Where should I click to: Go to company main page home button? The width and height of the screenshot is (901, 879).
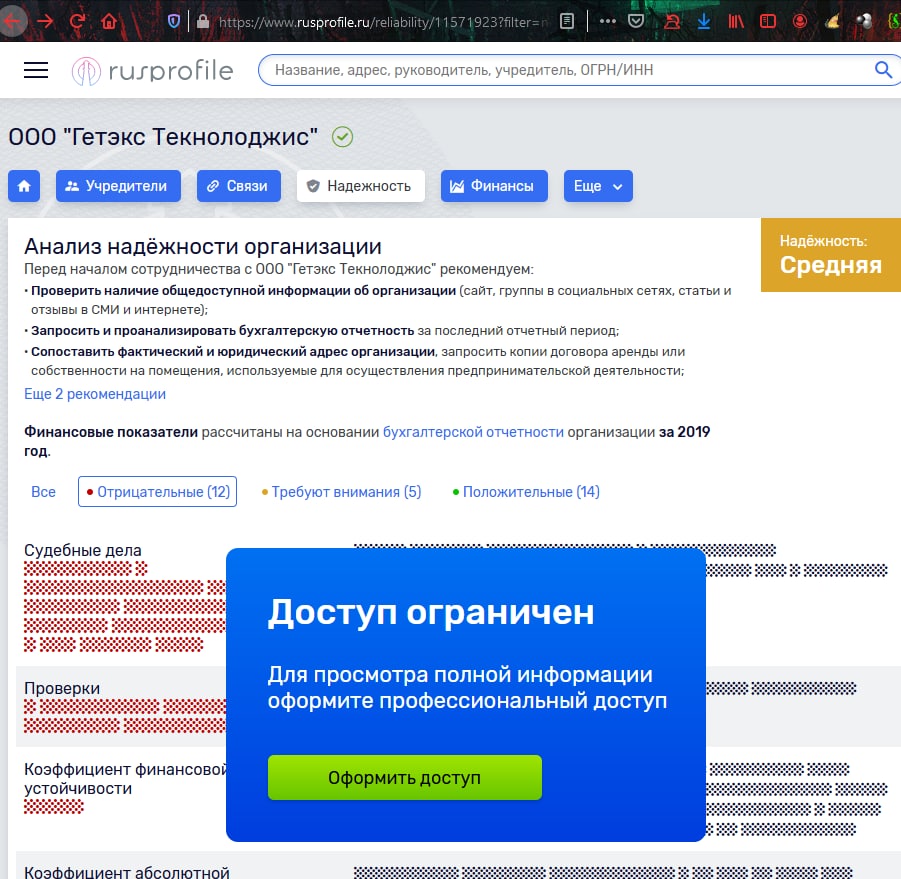(x=24, y=186)
